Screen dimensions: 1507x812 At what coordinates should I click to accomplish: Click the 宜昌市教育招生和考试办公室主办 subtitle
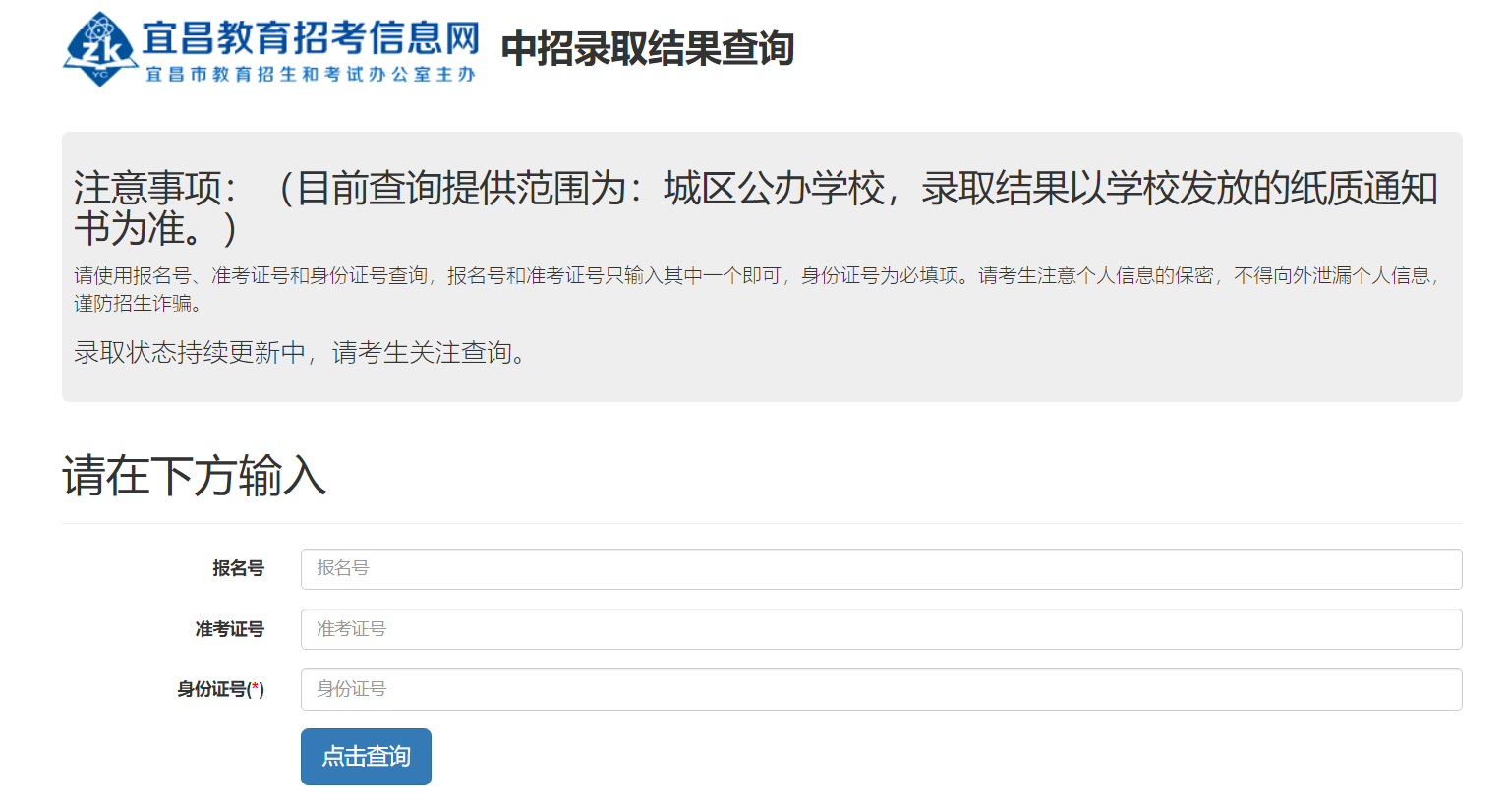point(311,75)
